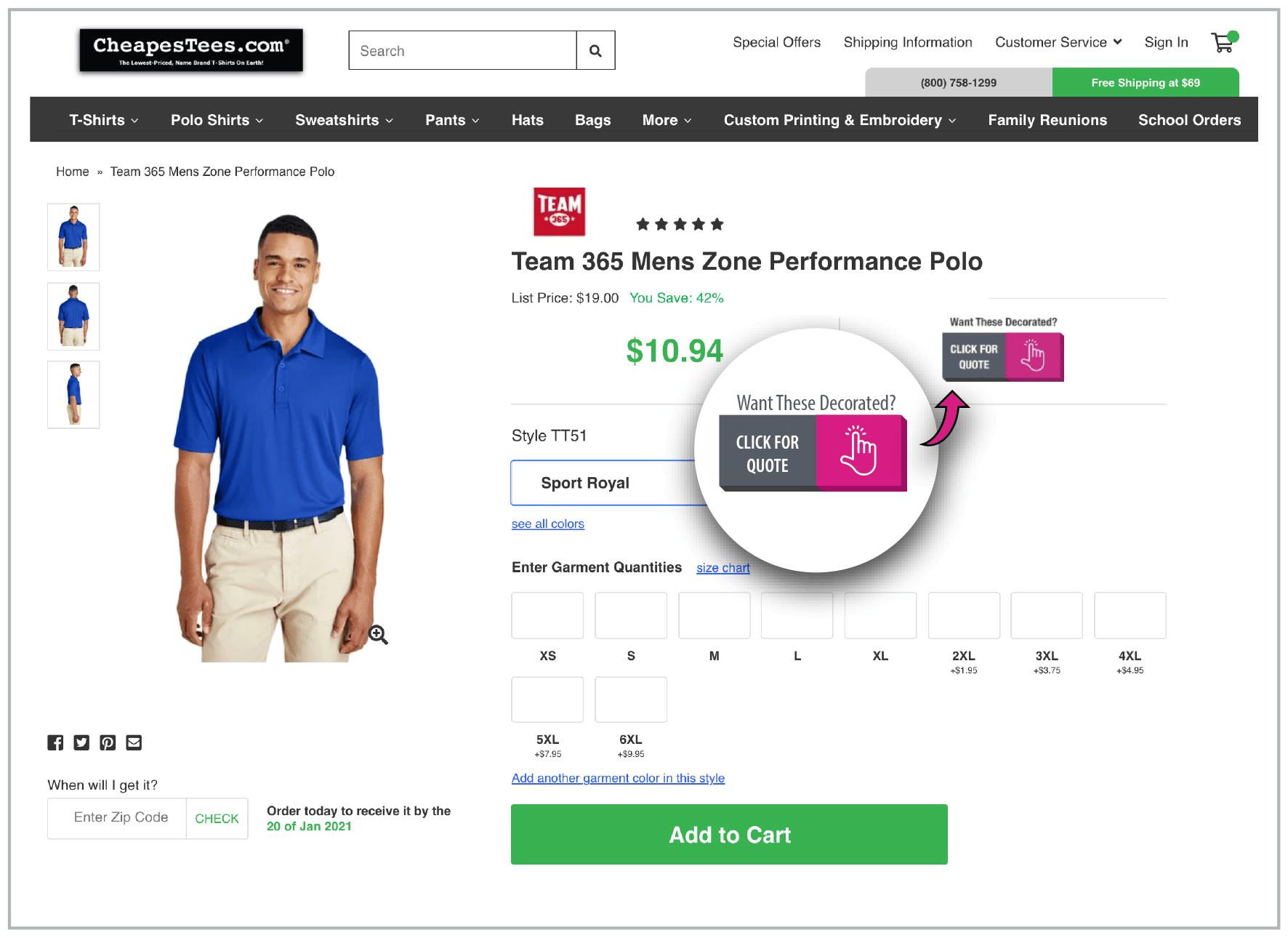Image resolution: width=1288 pixels, height=938 pixels.
Task: Click the Home breadcrumb link
Action: tap(73, 172)
